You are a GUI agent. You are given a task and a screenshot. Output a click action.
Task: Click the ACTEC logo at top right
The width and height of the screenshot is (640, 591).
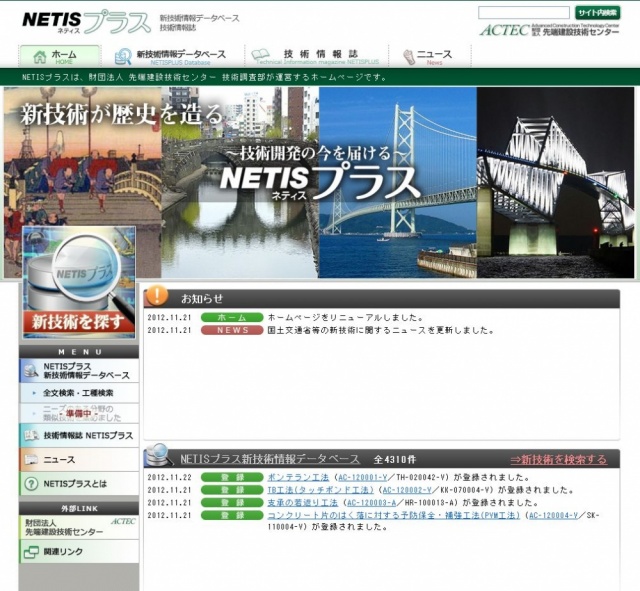click(x=549, y=30)
